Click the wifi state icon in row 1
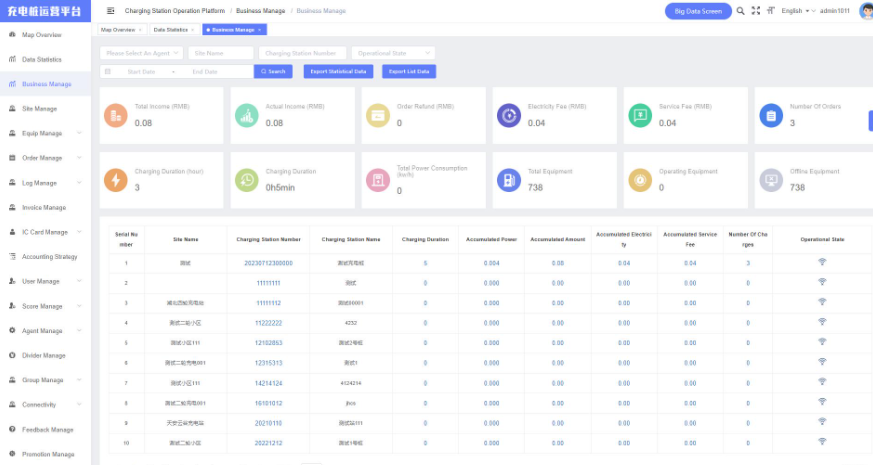Image resolution: width=873 pixels, height=465 pixels. coord(822,262)
